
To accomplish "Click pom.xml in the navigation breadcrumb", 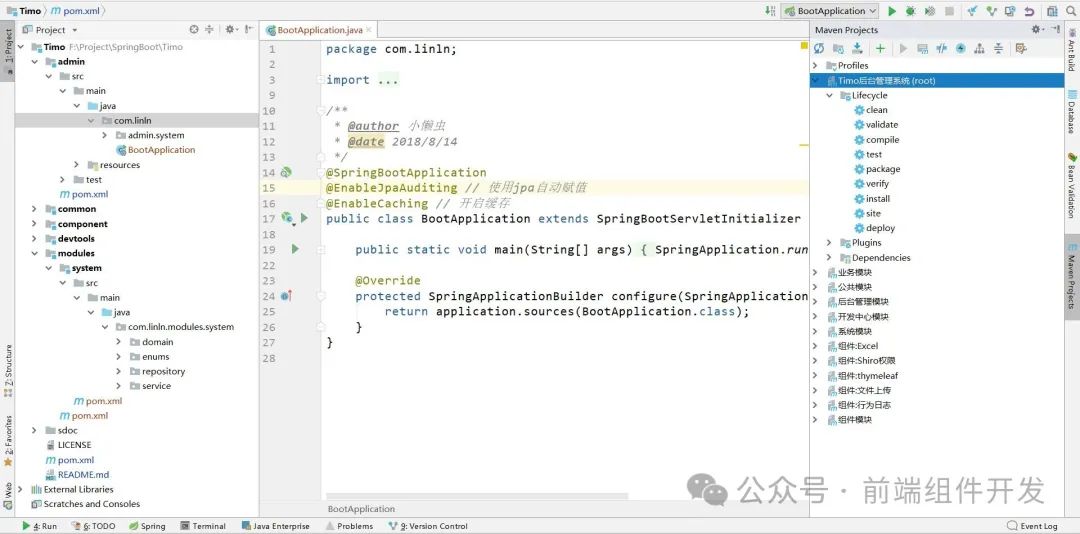I will pyautogui.click(x=76, y=11).
